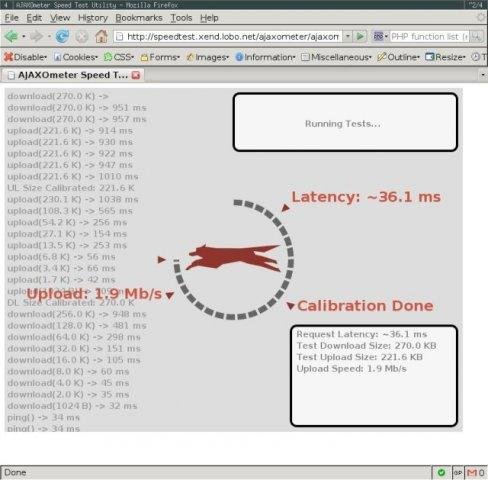The image size is (488, 480).
Task: Open the Disable web developer menu
Action: tap(25, 57)
